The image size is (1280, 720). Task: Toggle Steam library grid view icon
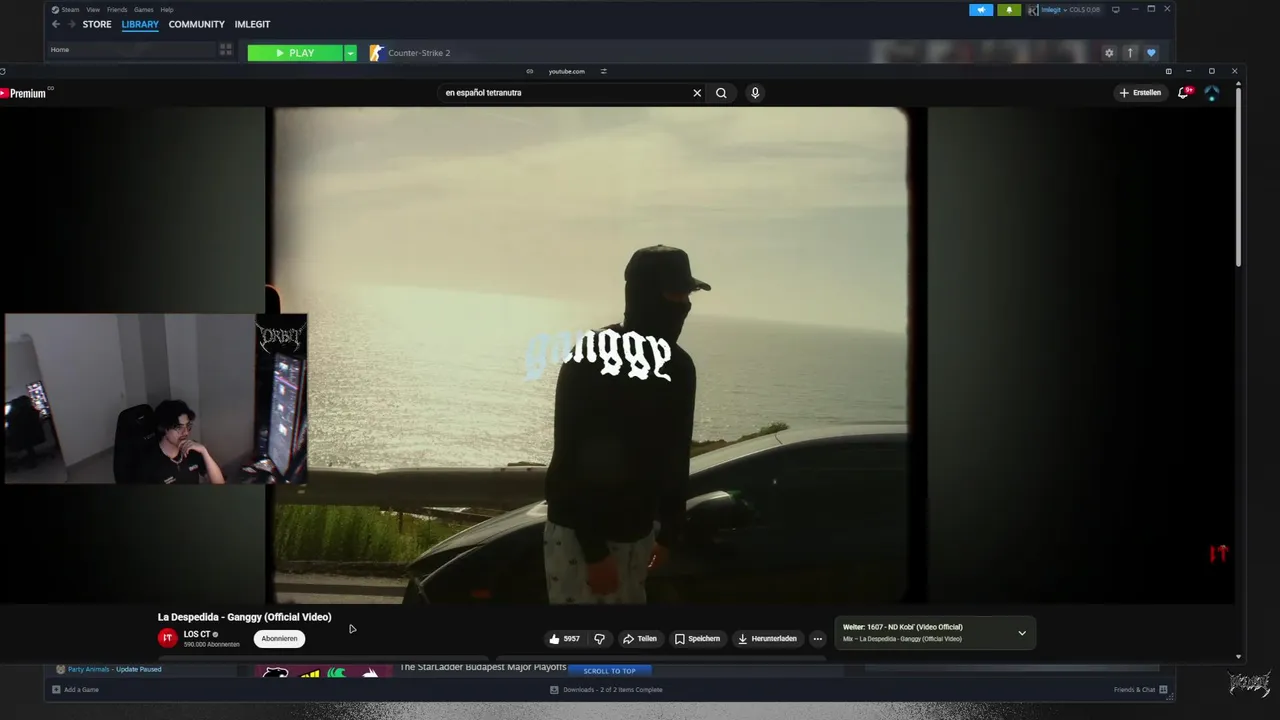coord(226,49)
